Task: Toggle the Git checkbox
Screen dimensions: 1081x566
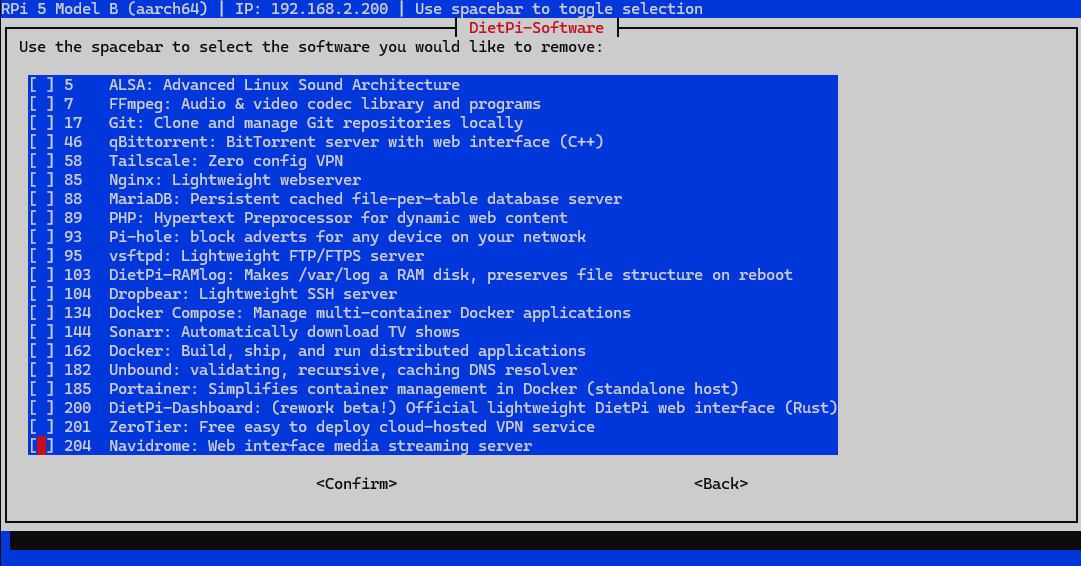Action: click(x=41, y=123)
